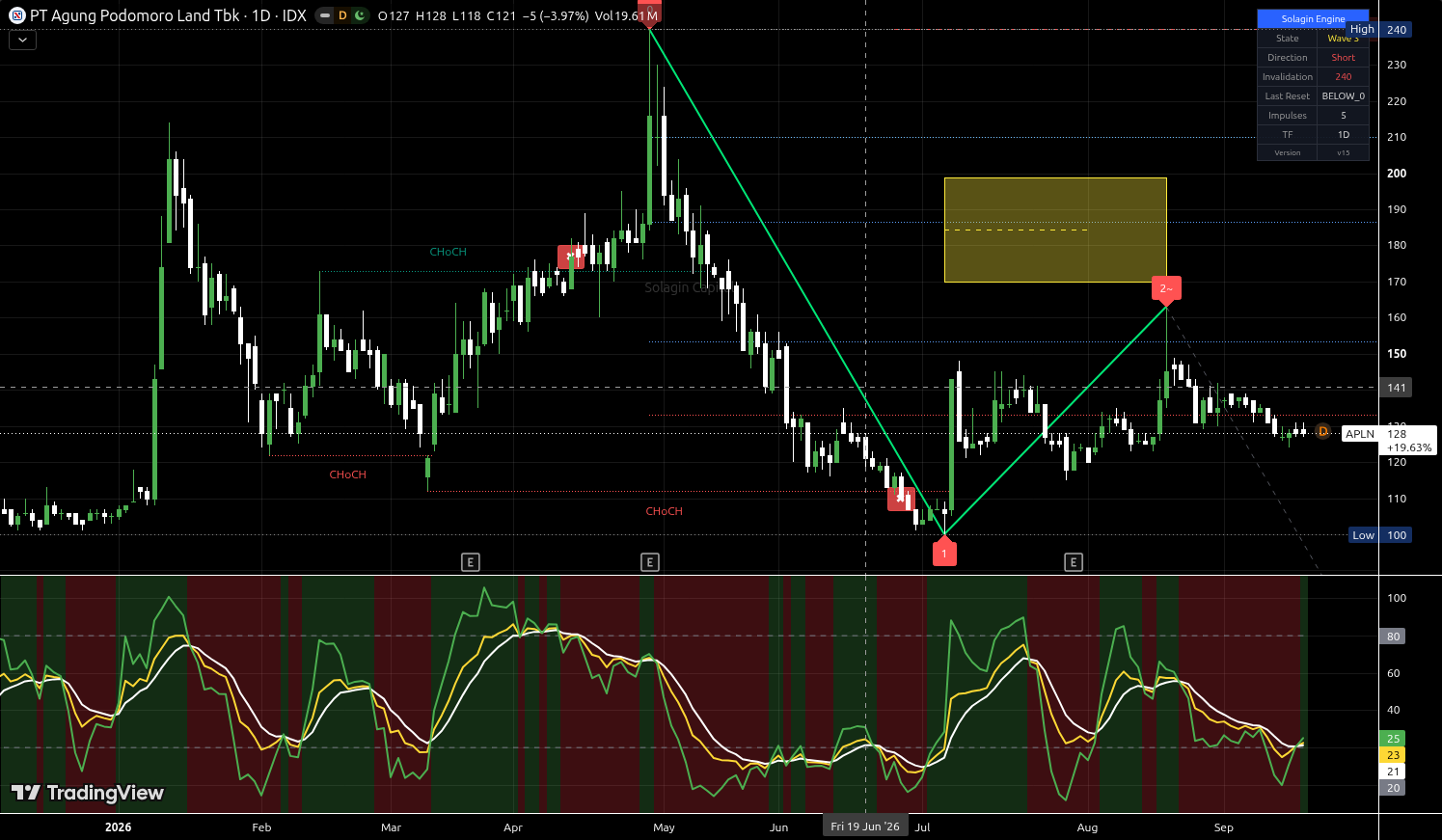
Task: Open the earnings E marker in late March
Action: click(x=471, y=562)
